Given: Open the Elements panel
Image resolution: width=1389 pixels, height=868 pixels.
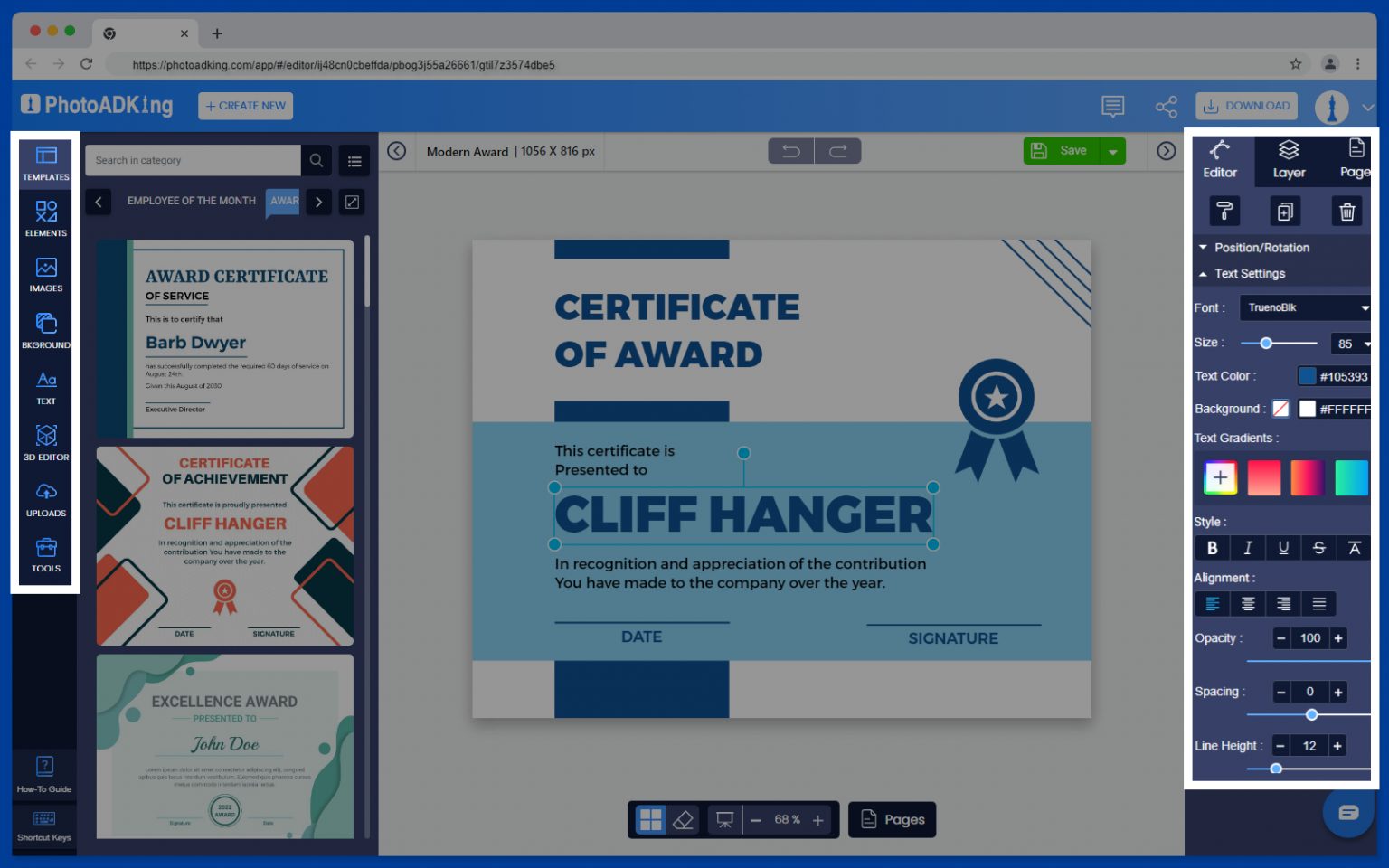Looking at the screenshot, I should pyautogui.click(x=45, y=217).
